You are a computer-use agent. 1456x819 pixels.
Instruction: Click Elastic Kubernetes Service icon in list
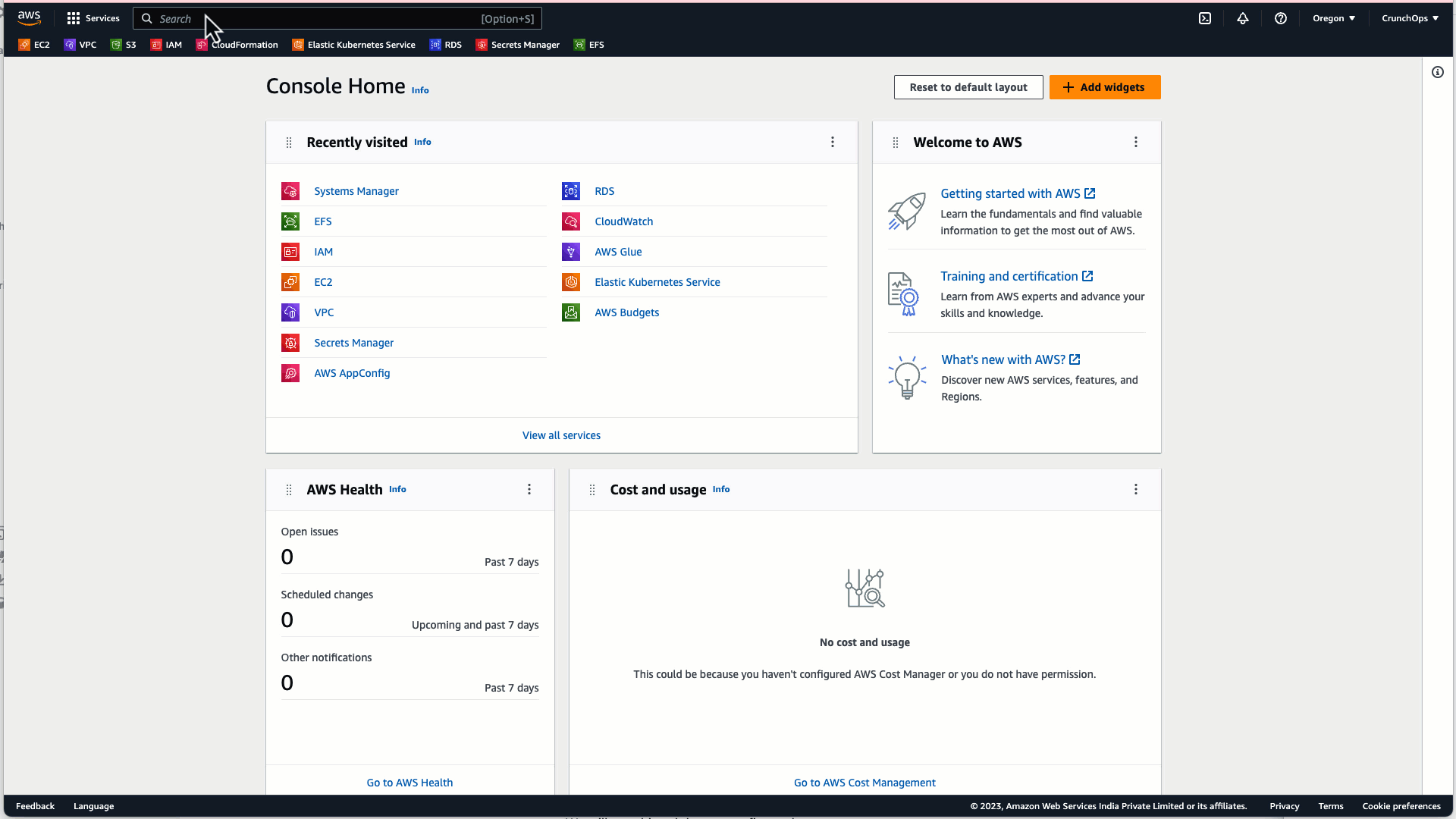(x=571, y=282)
